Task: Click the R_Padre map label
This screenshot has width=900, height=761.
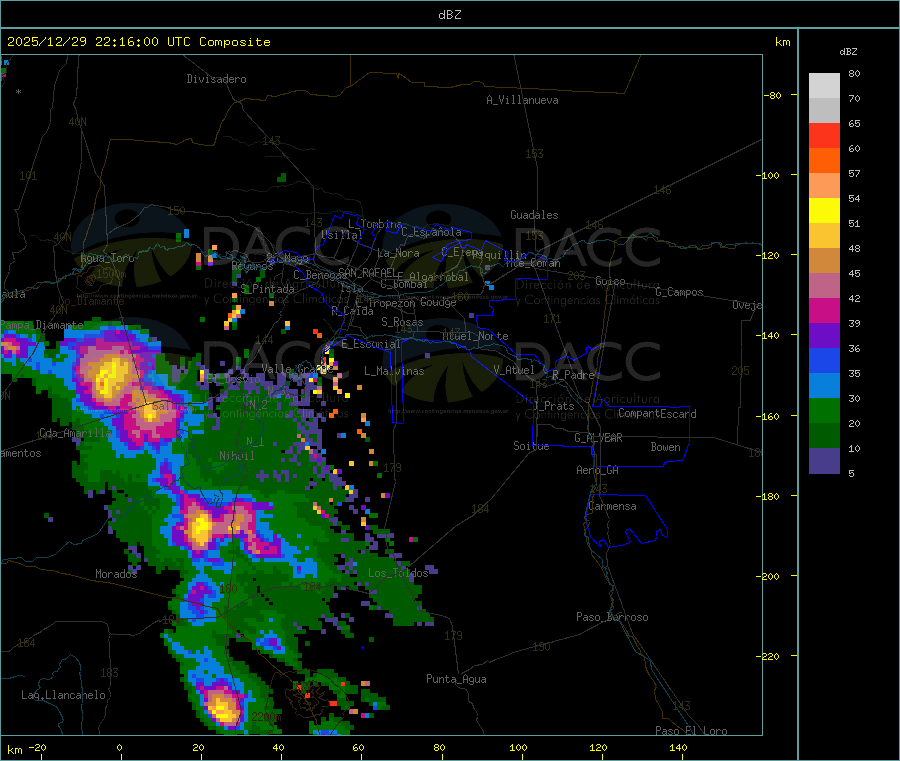Action: 573,375
